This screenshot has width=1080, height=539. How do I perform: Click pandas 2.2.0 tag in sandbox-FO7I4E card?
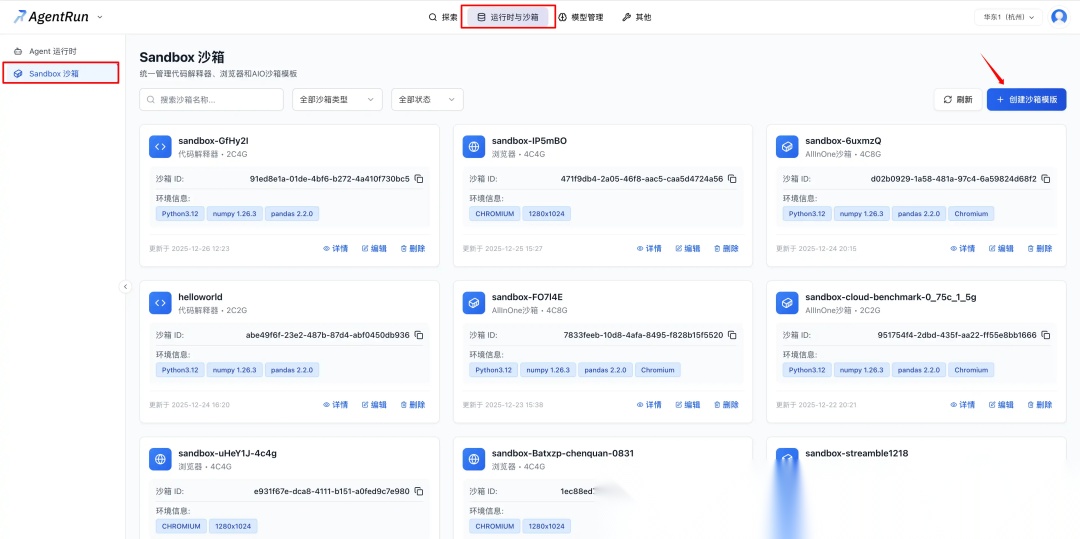tap(605, 370)
